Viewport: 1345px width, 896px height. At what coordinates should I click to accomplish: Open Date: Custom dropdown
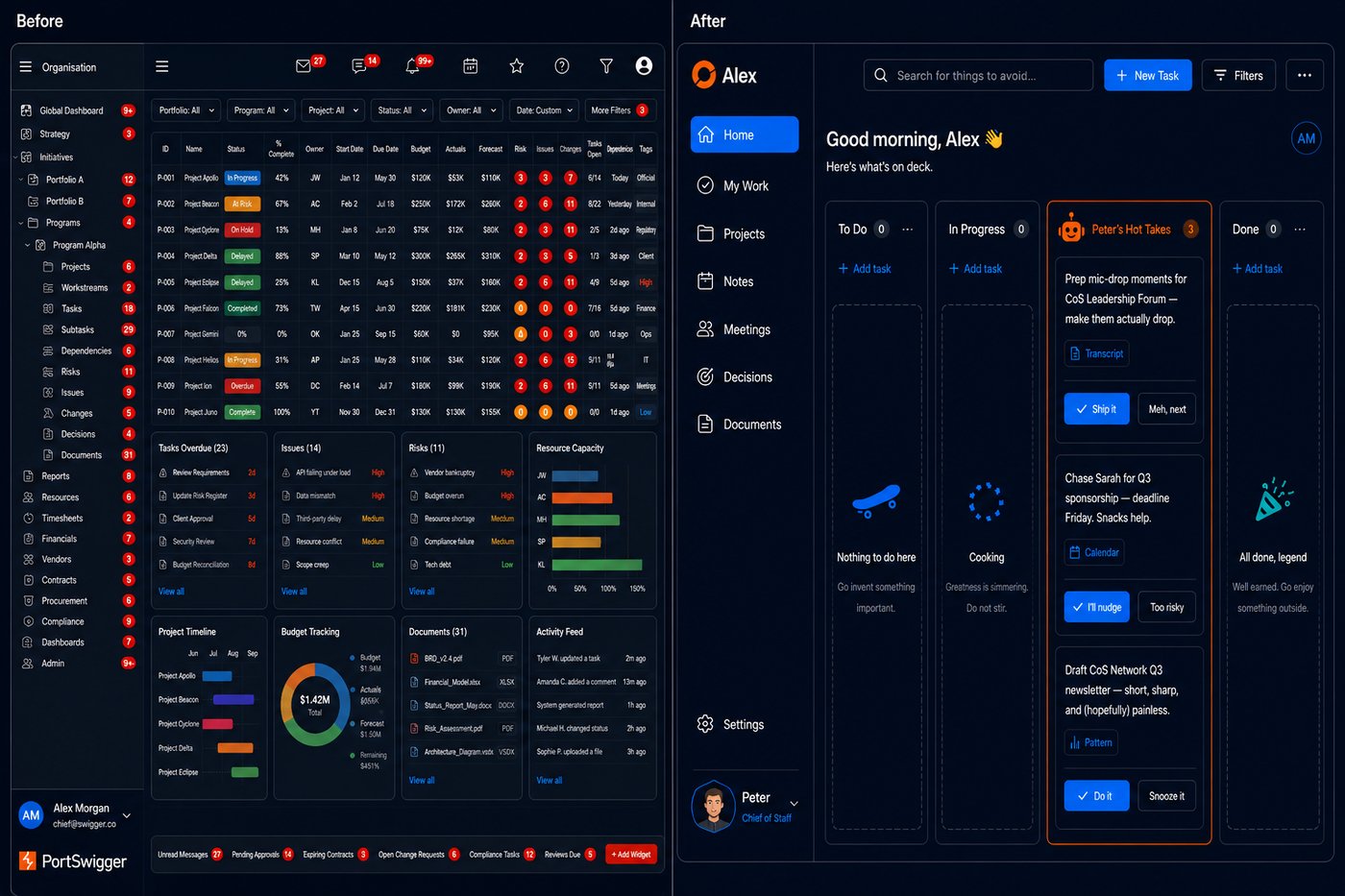[x=545, y=110]
